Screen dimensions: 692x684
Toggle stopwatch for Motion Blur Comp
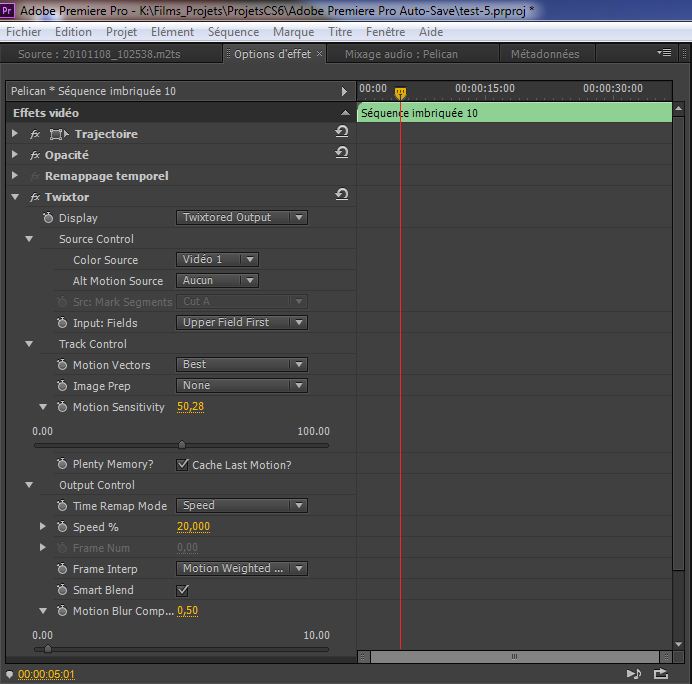[62, 611]
